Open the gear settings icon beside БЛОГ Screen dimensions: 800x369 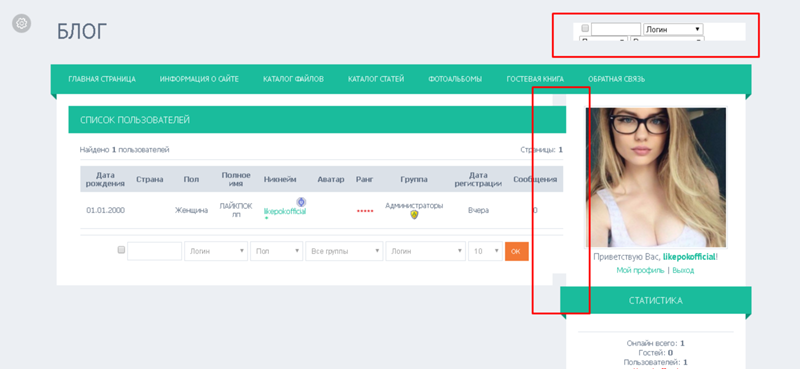point(21,23)
